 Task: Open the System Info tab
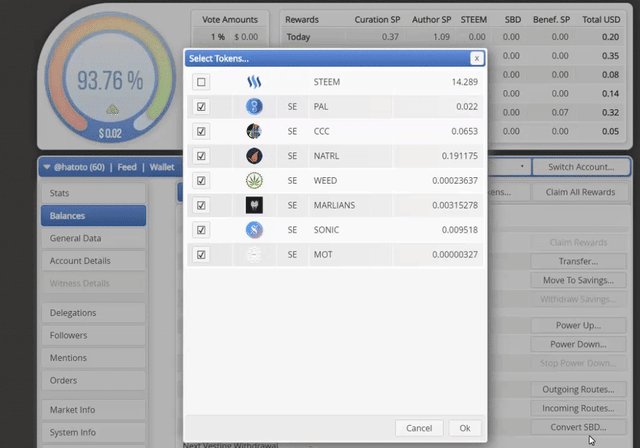93,432
